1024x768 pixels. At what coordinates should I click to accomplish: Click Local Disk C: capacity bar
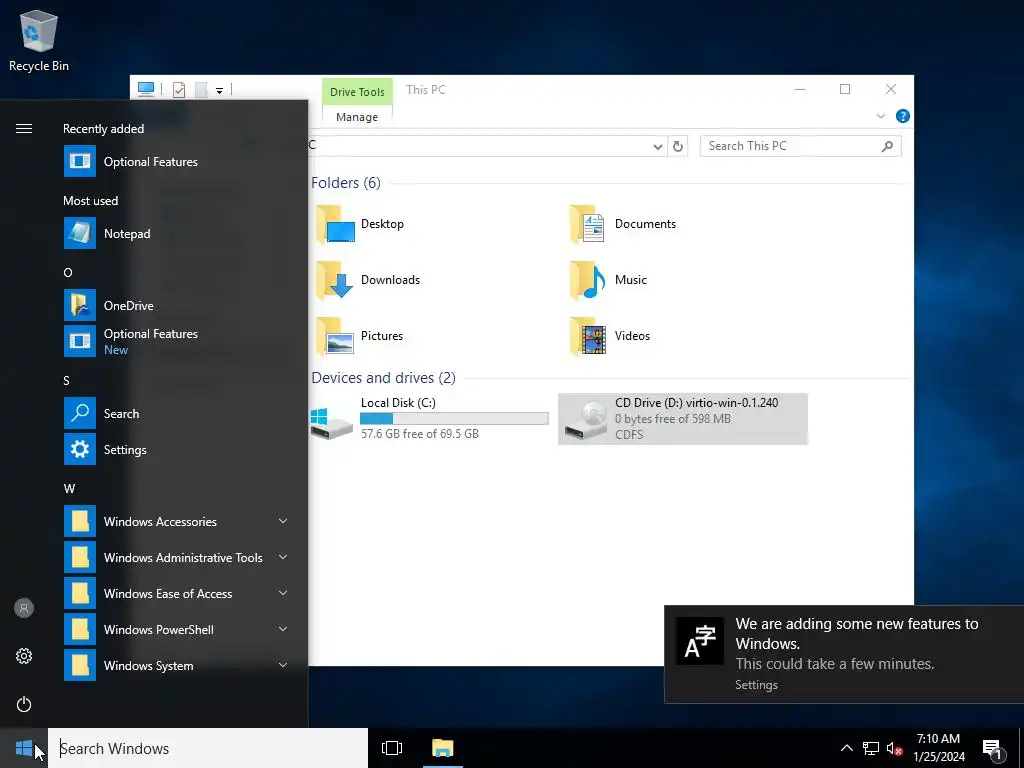(x=454, y=419)
